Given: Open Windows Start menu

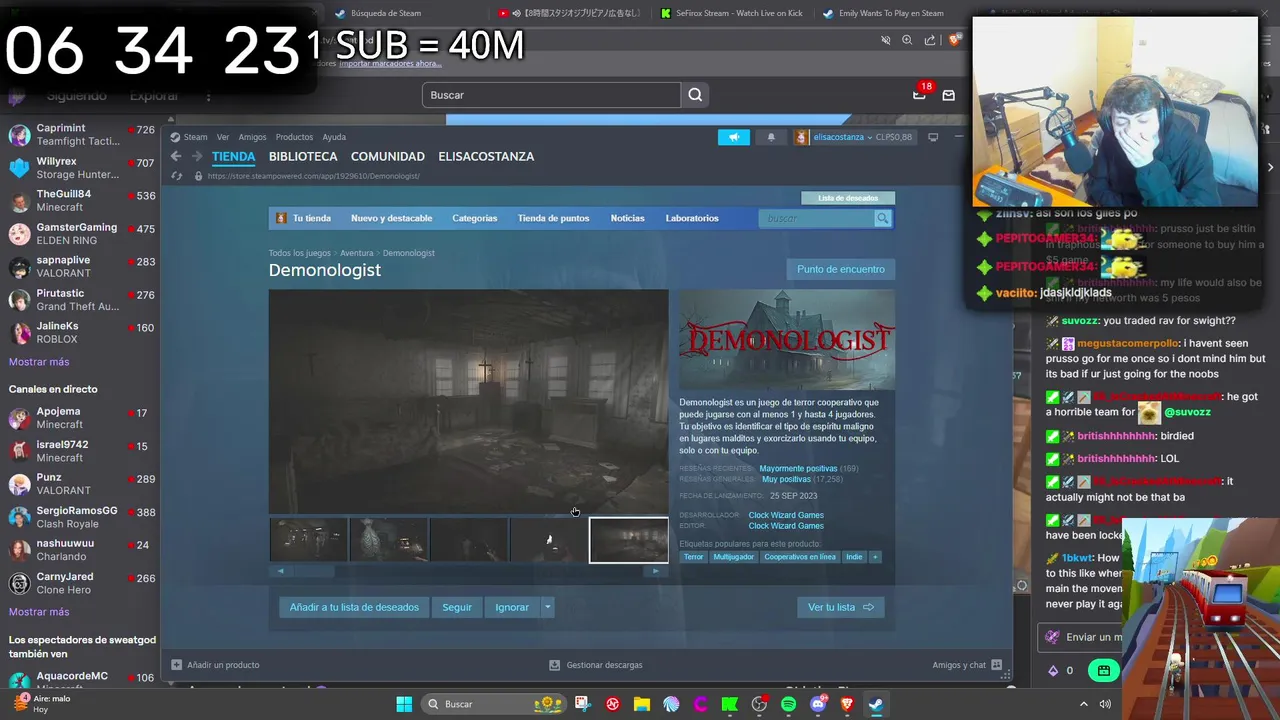Looking at the screenshot, I should [x=404, y=704].
